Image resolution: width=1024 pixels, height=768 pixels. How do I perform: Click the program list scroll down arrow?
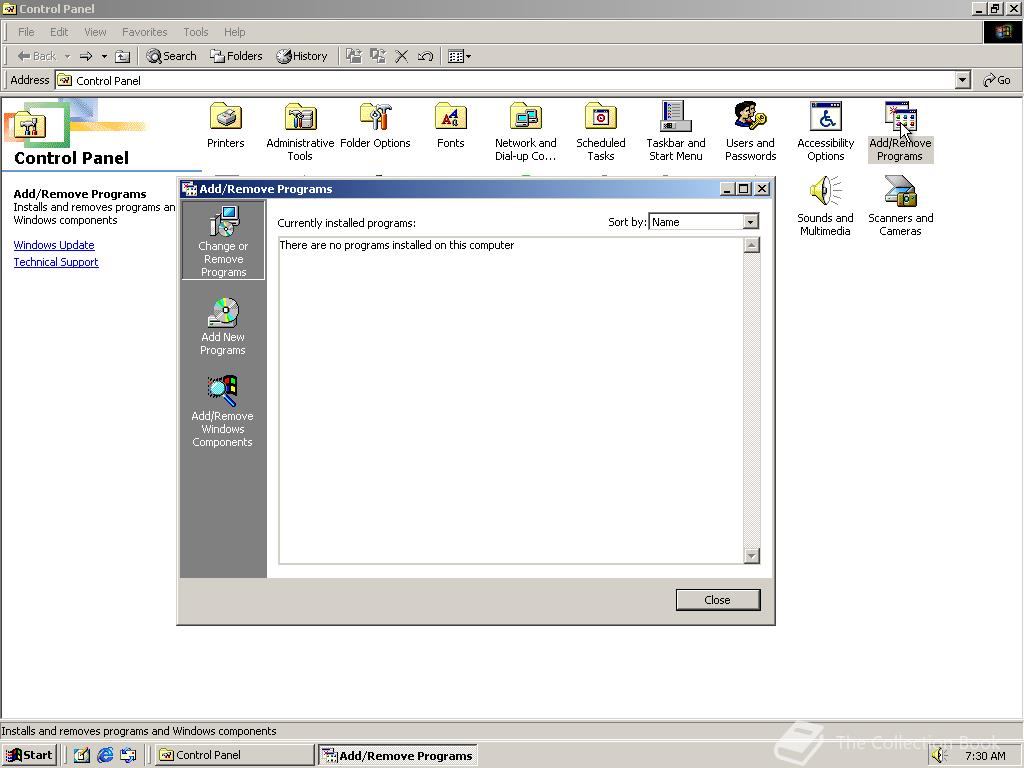click(752, 556)
